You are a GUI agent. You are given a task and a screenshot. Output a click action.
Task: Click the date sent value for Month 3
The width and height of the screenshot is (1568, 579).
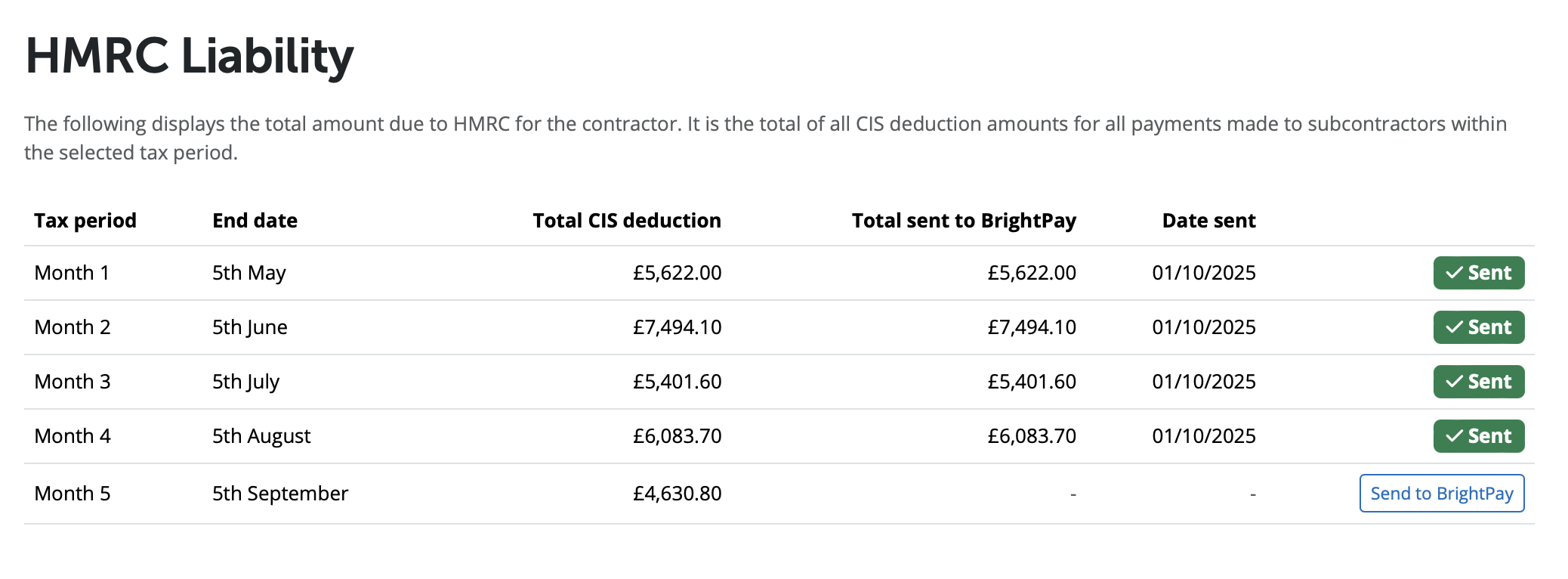(x=1203, y=382)
